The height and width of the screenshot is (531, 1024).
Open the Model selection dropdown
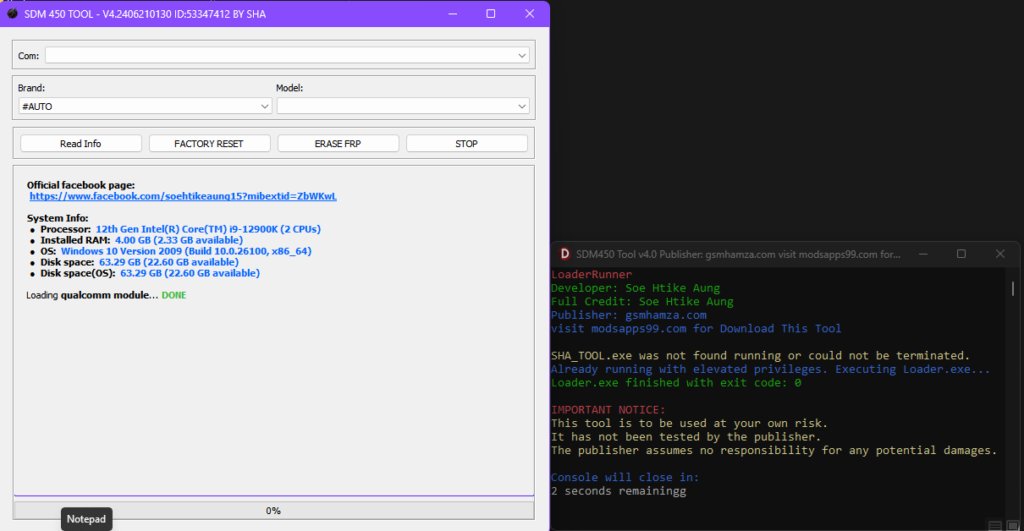(403, 105)
